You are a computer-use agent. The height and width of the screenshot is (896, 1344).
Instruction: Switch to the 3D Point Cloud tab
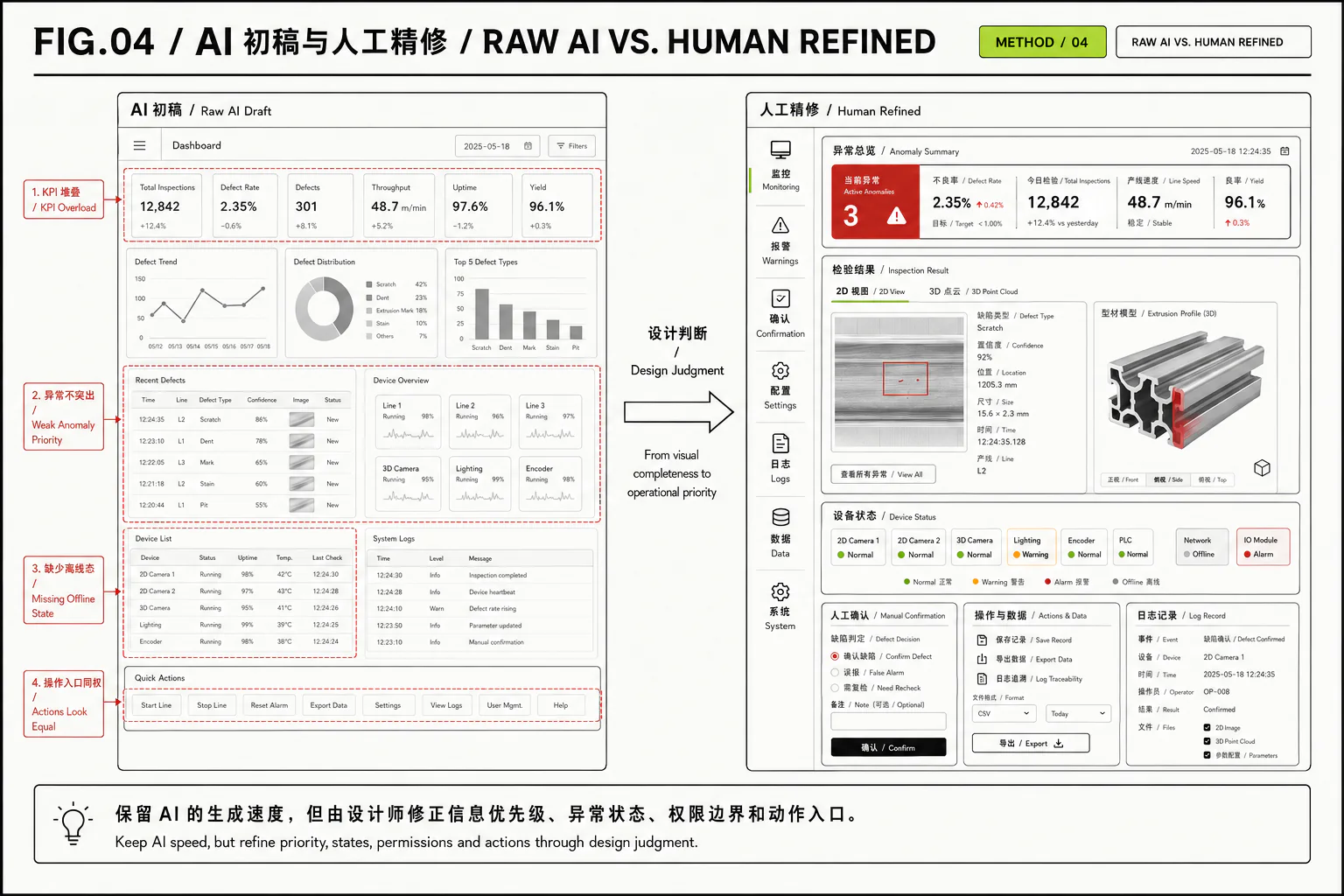(973, 291)
